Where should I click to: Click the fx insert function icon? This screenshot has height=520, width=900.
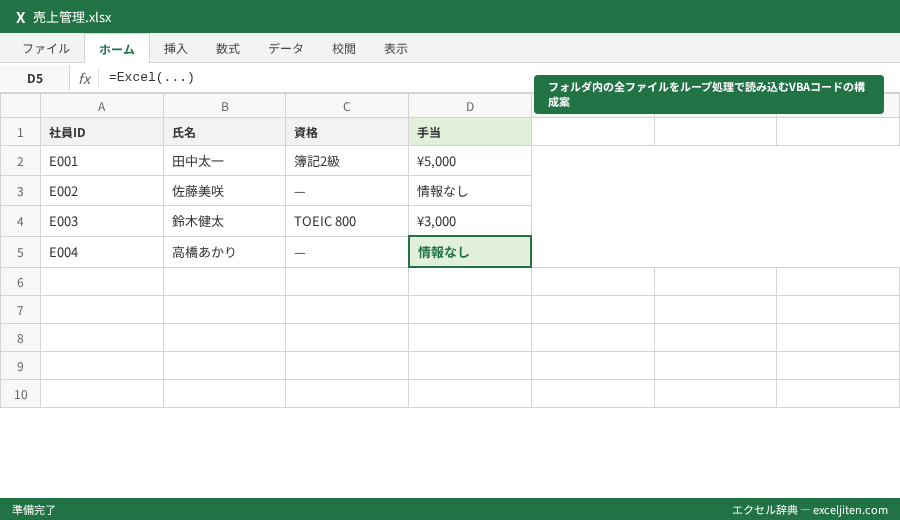click(x=85, y=79)
